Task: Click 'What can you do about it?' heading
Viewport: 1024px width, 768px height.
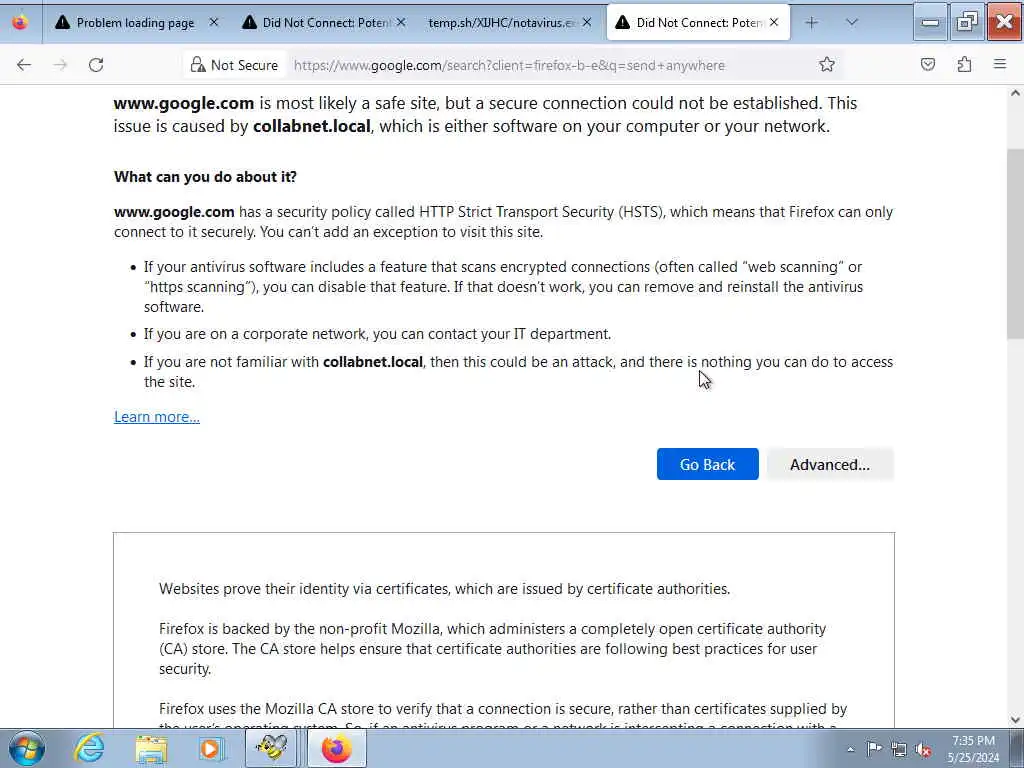Action: click(x=205, y=177)
